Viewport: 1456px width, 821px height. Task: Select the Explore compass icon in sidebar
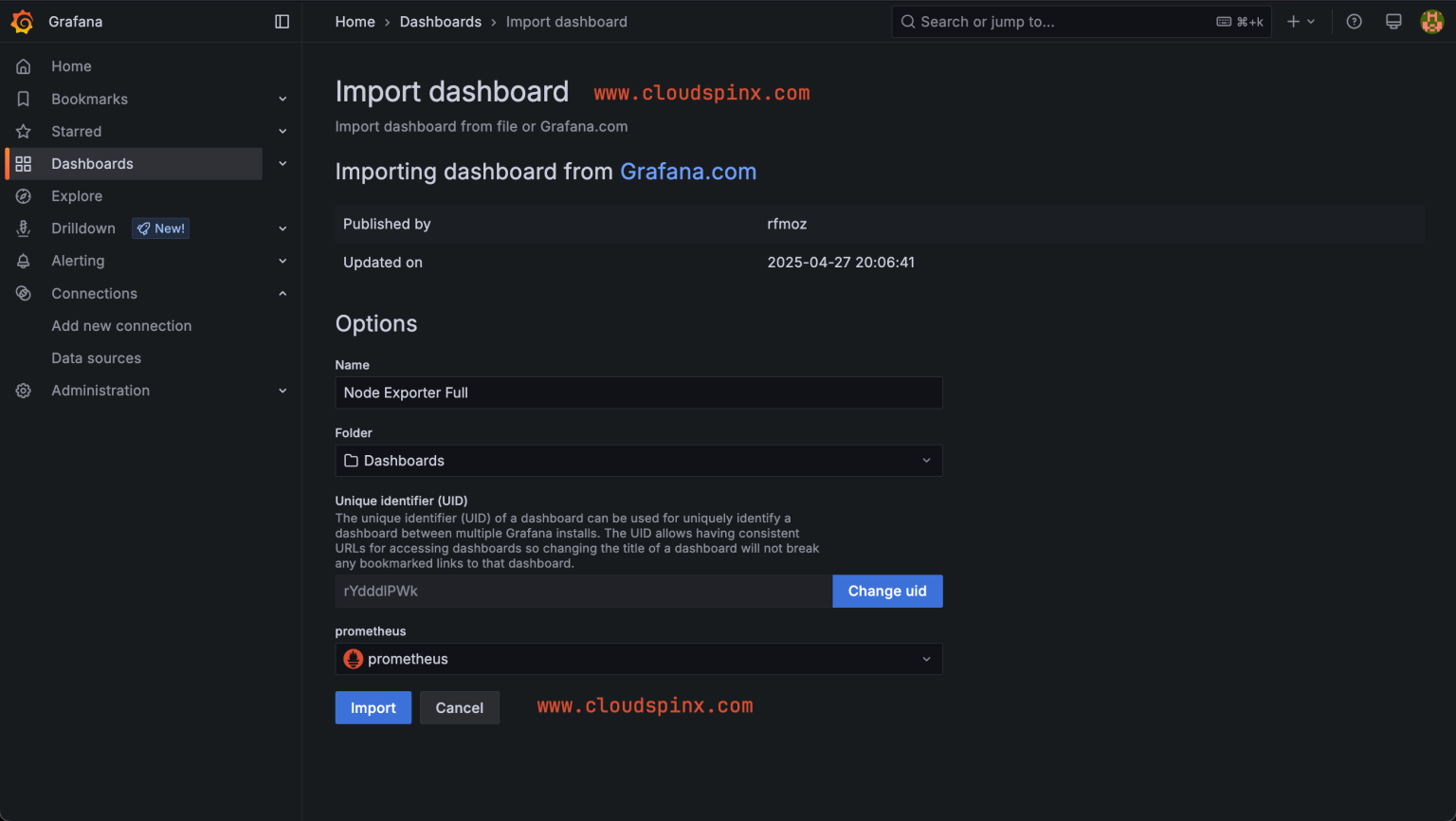[24, 195]
